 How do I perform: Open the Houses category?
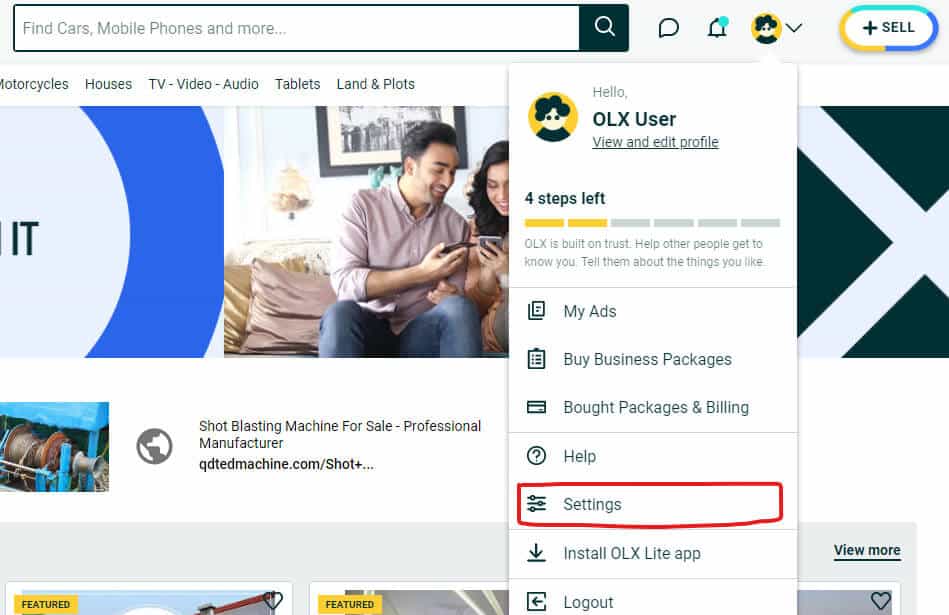(108, 84)
